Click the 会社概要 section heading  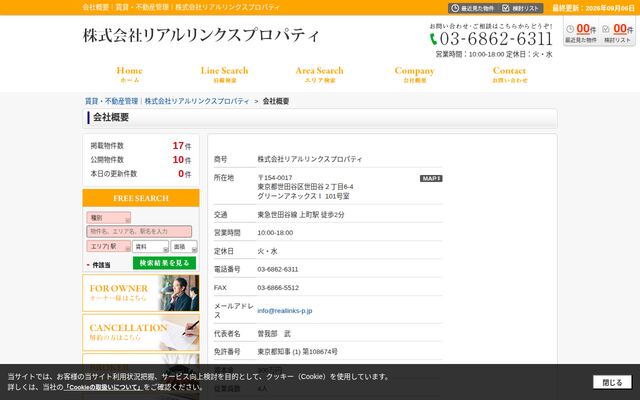[111, 118]
